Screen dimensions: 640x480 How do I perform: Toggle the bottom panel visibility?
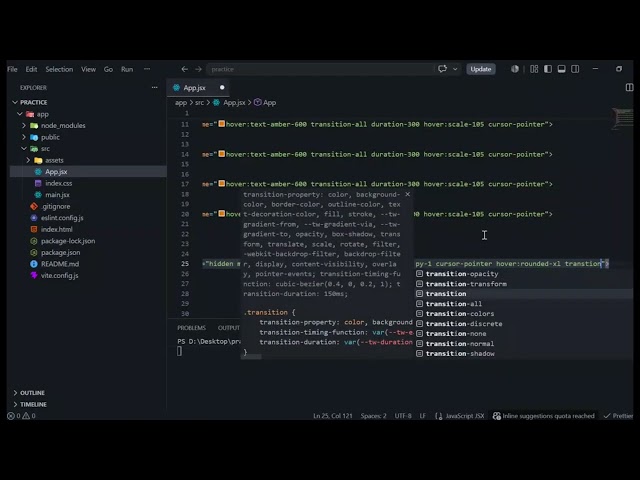click(x=562, y=69)
